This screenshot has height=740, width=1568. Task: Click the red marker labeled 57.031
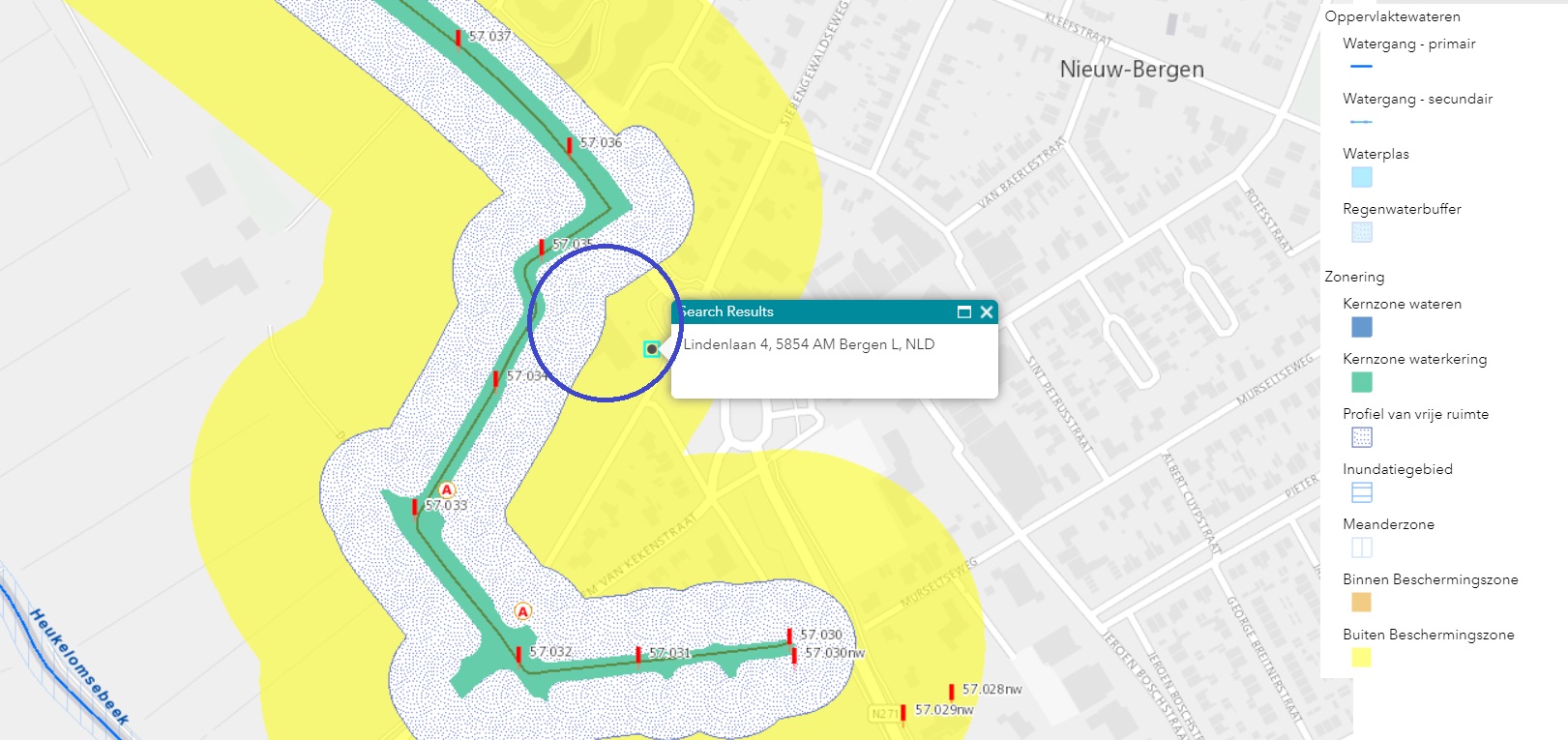pyautogui.click(x=638, y=655)
